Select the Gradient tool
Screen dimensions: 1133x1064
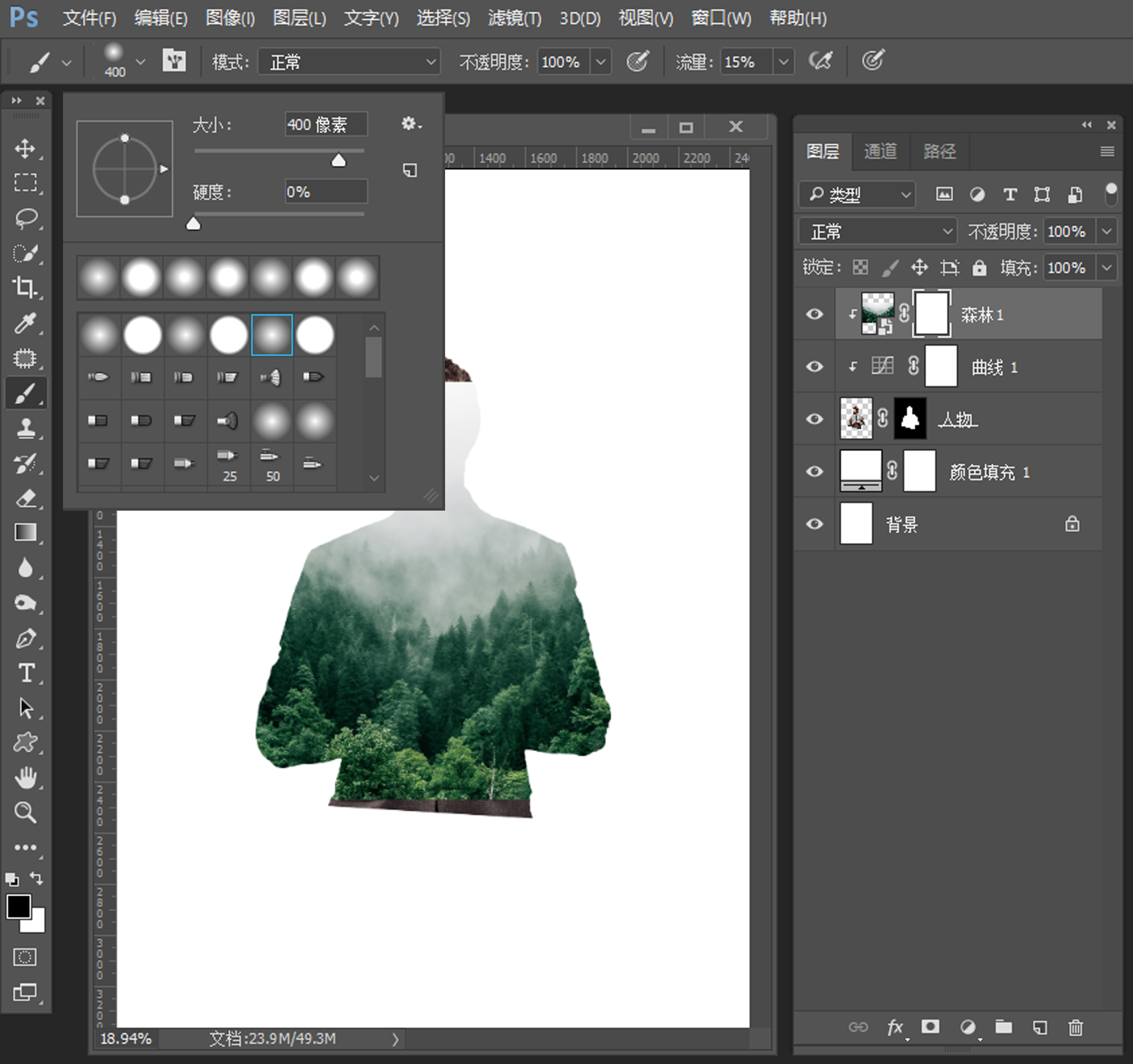[x=25, y=532]
